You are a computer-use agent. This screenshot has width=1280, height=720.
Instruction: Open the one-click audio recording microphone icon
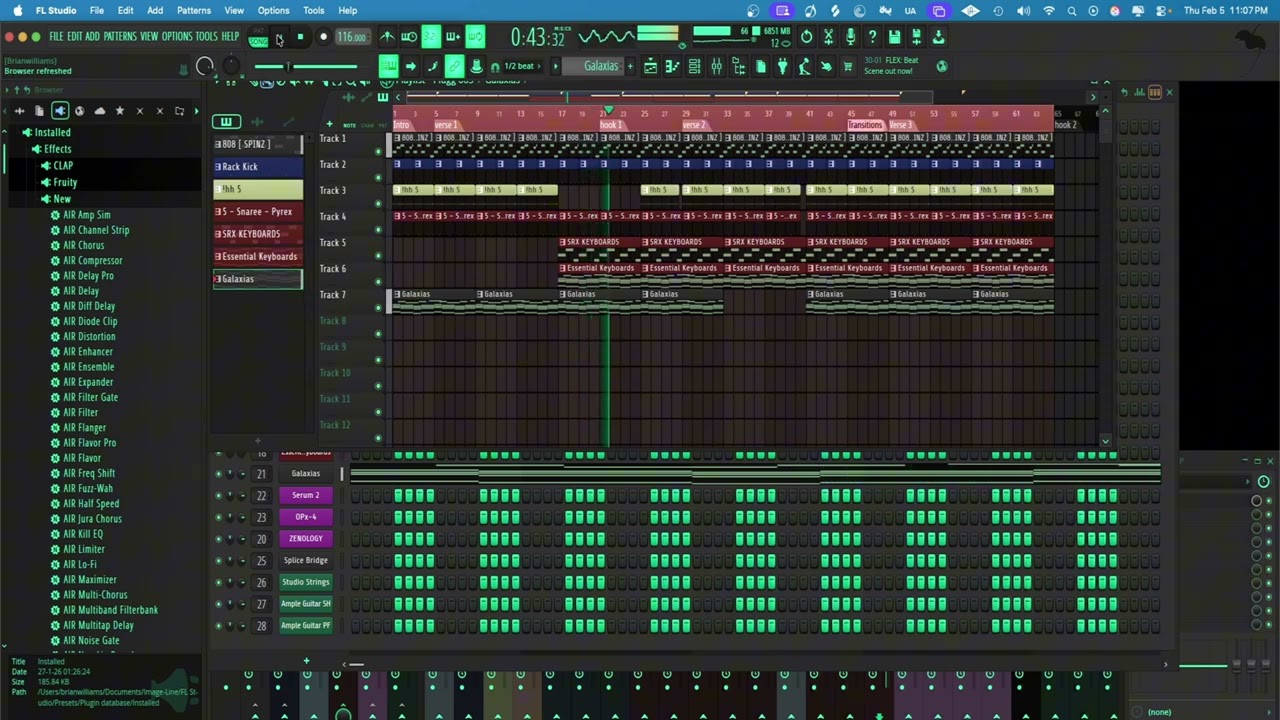pyautogui.click(x=850, y=37)
